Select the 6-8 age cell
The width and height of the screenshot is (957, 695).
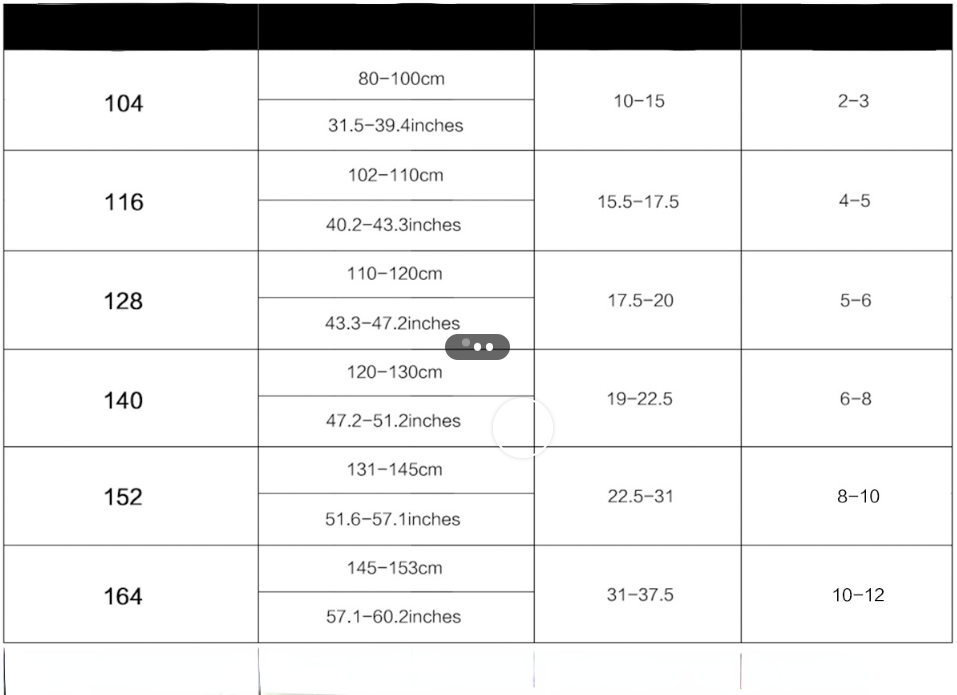(x=855, y=398)
